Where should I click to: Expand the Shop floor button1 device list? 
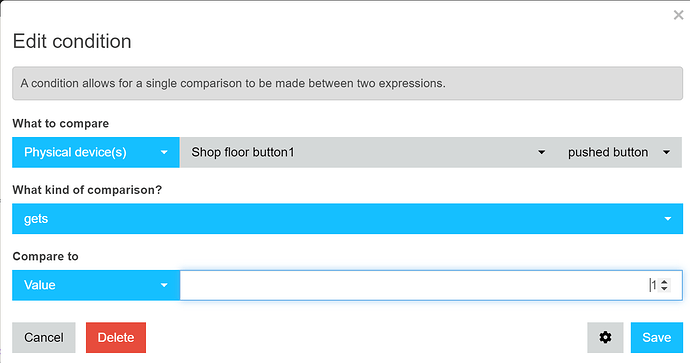tap(368, 152)
